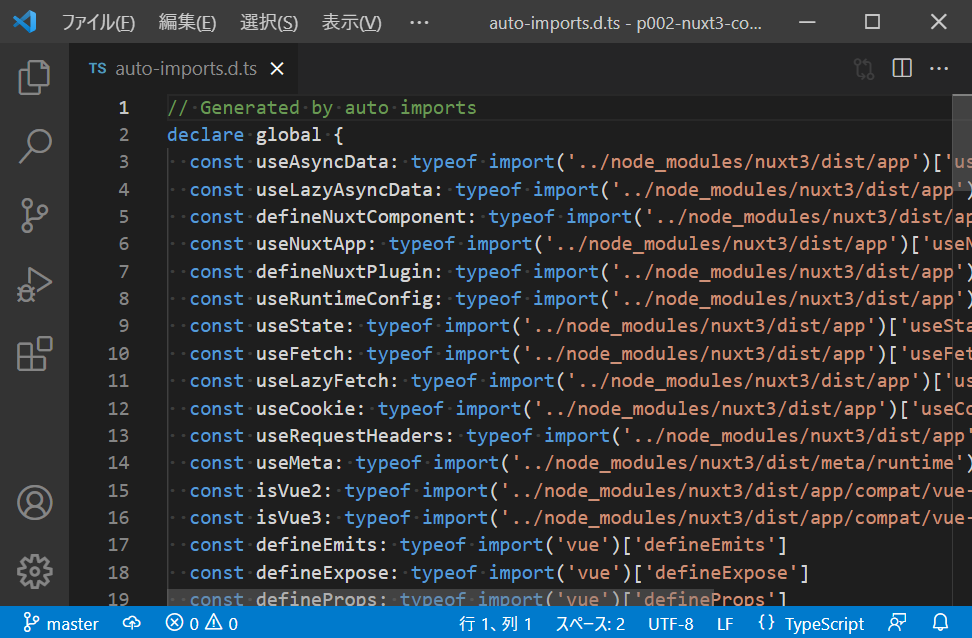Click the 行 1, 列 1 cursor position
Viewport: 972px width, 638px height.
point(495,624)
